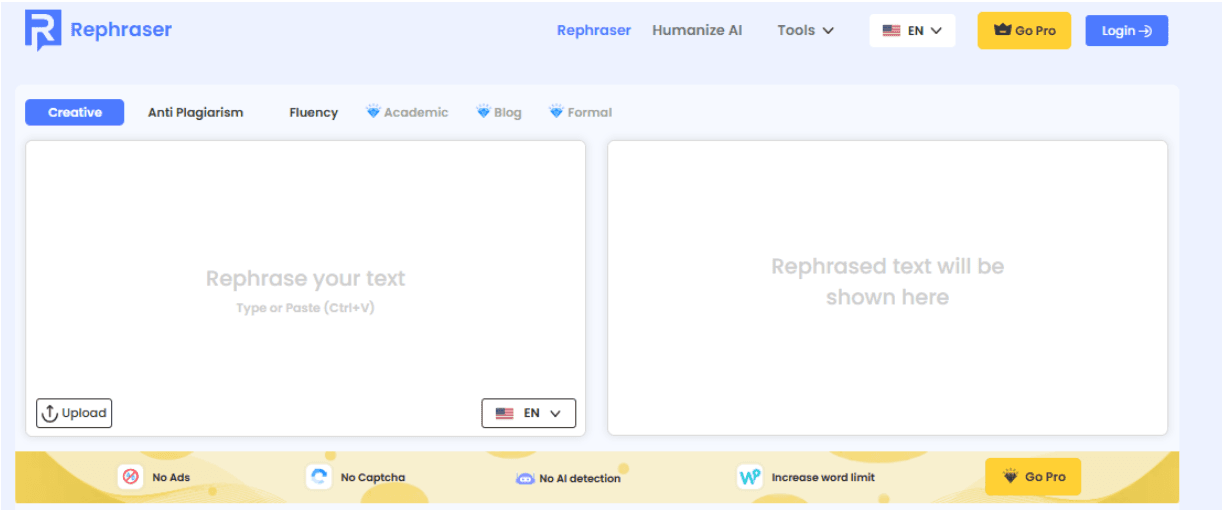Click the header Go Pro button
The height and width of the screenshot is (510, 1222).
click(1024, 31)
